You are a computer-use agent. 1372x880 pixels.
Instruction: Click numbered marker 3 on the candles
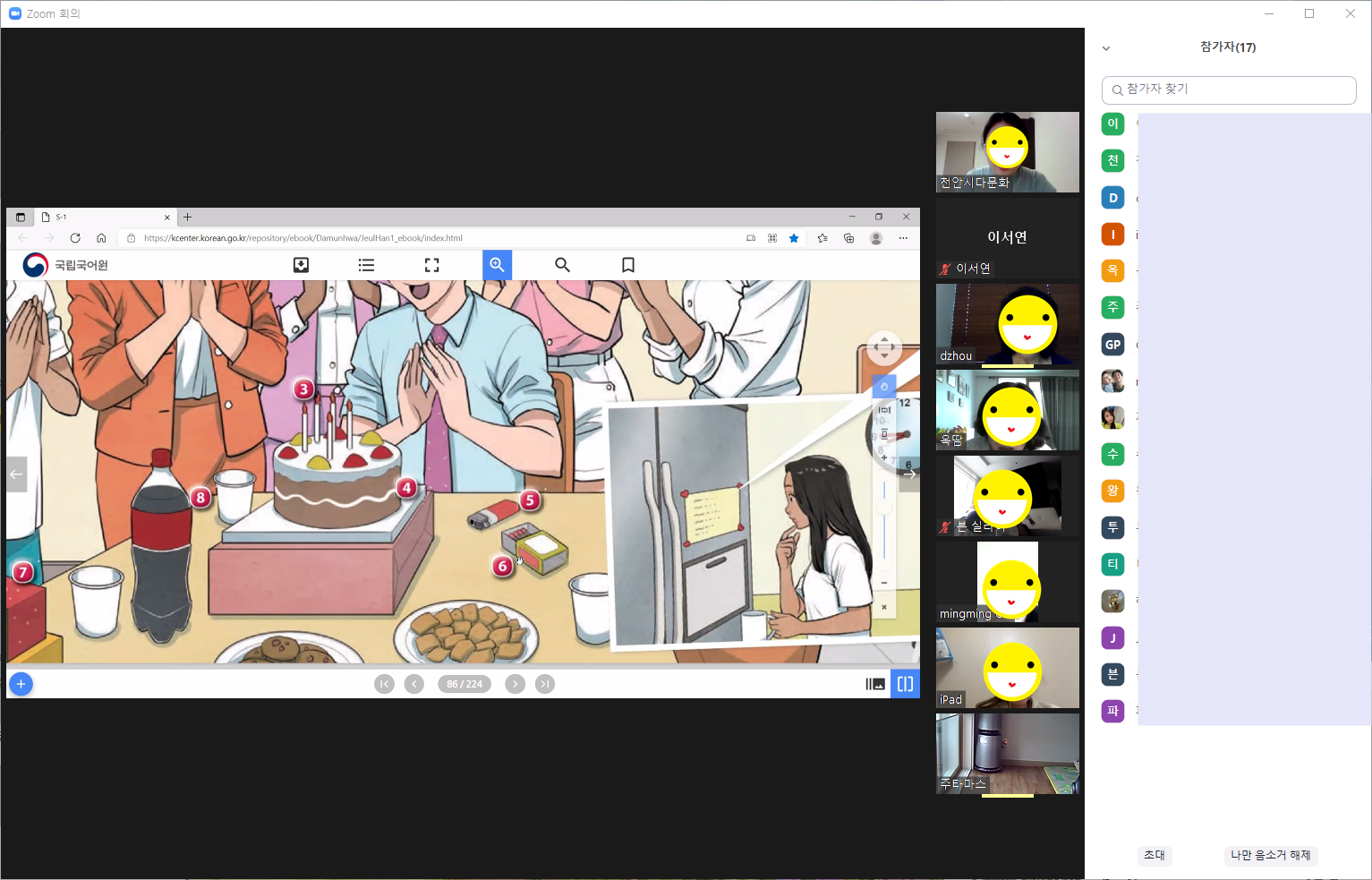point(304,389)
